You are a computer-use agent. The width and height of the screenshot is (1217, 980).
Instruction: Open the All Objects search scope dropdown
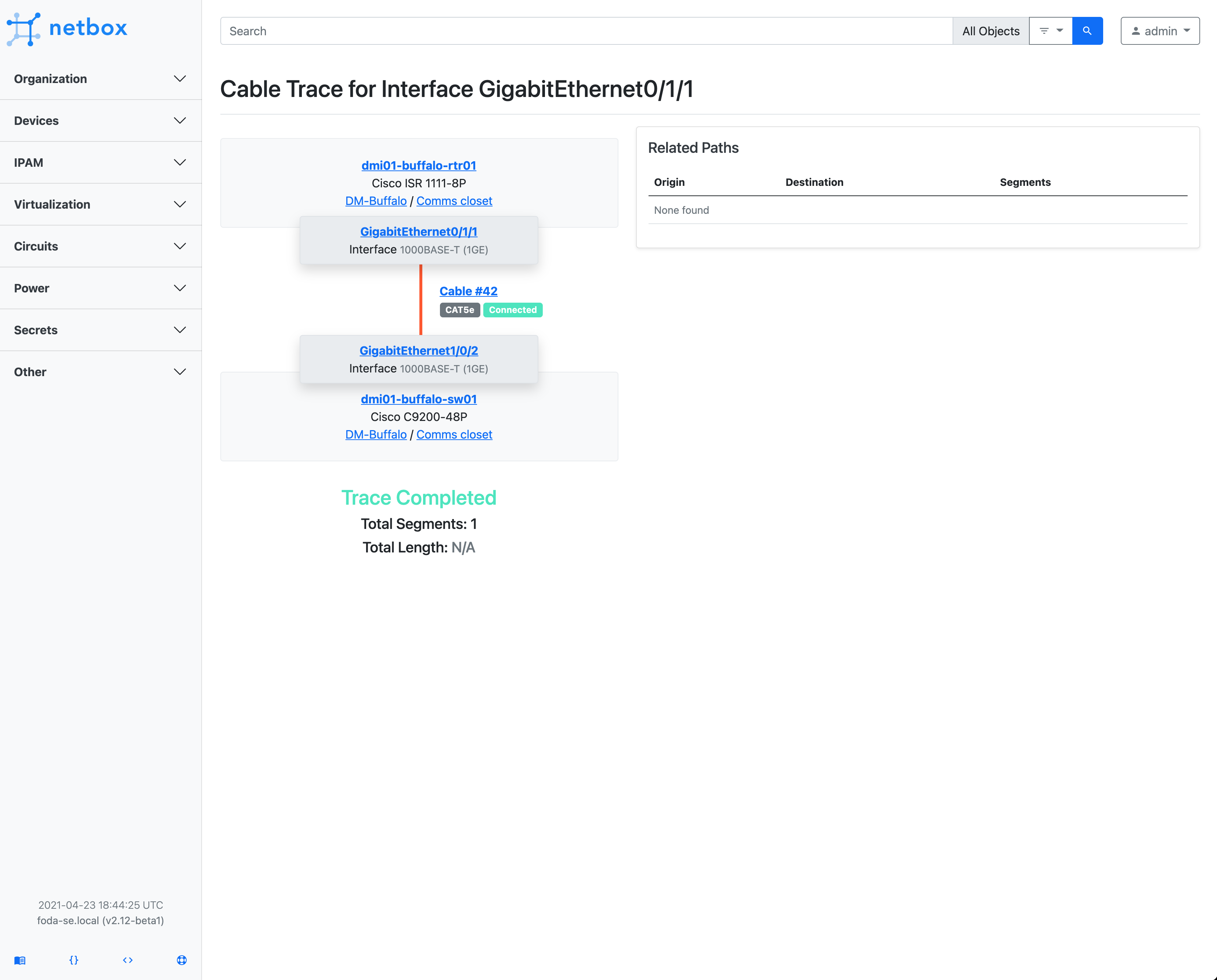pos(991,30)
